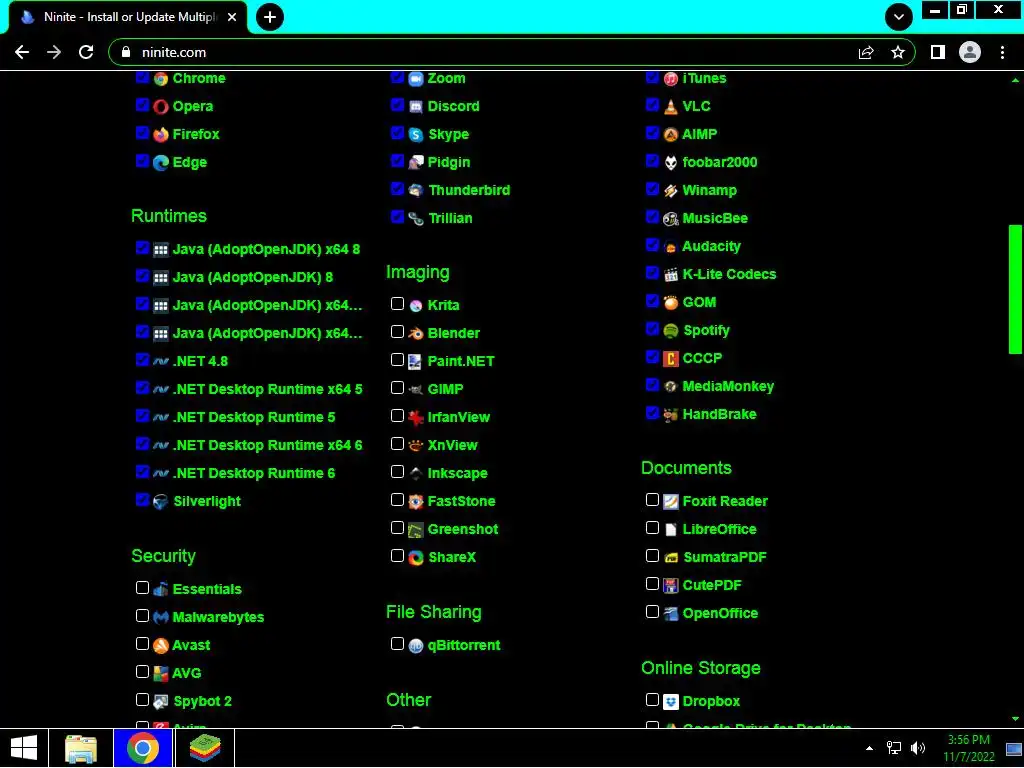Check the Essentials checkbox
1024x768 pixels.
tap(142, 588)
